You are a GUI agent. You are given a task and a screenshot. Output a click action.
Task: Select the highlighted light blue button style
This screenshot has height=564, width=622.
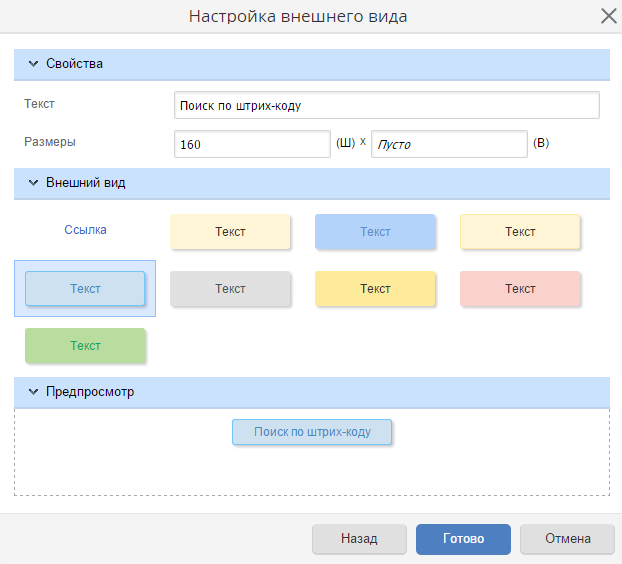85,288
